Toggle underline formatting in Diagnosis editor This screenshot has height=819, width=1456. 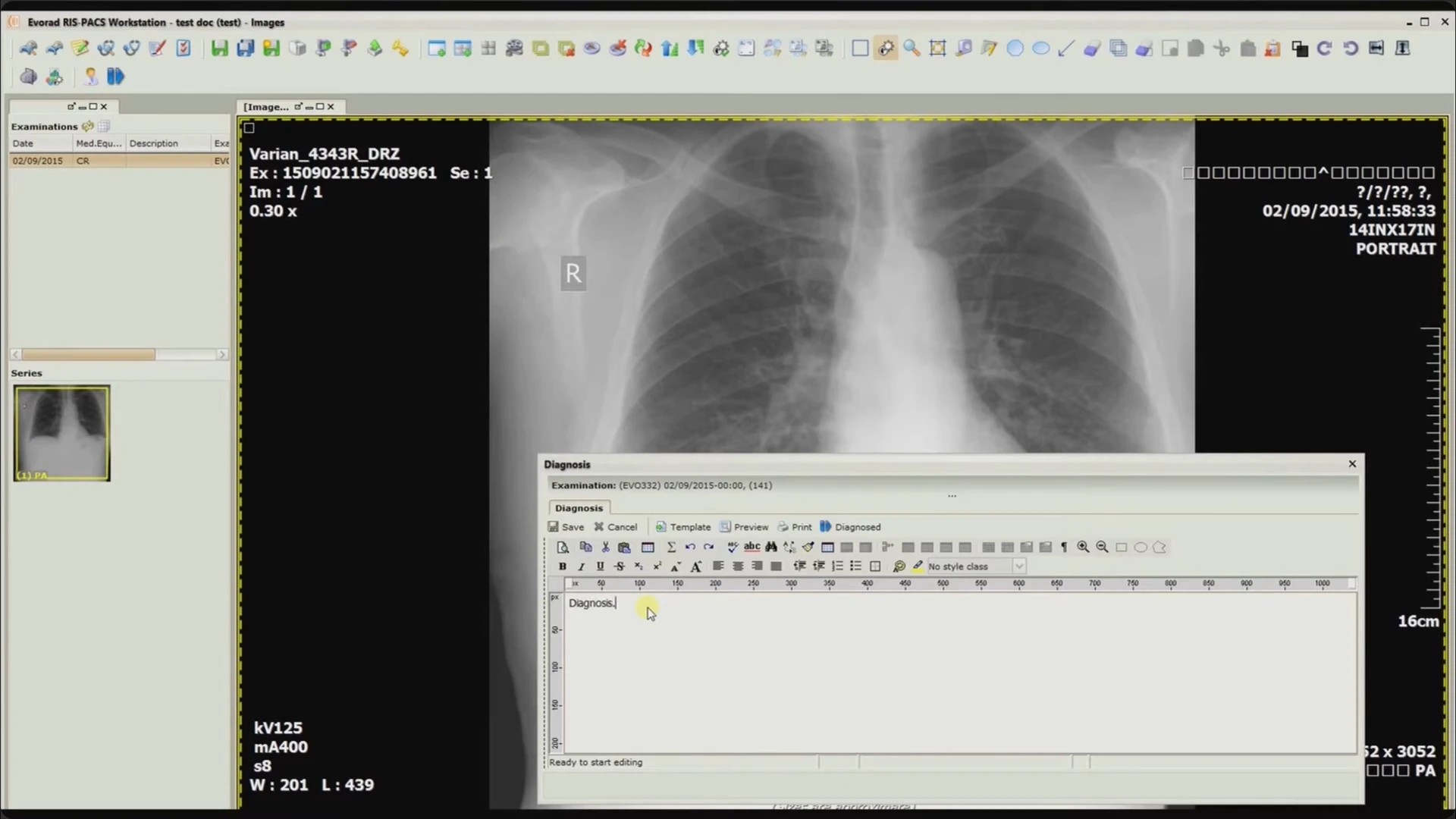pos(600,566)
